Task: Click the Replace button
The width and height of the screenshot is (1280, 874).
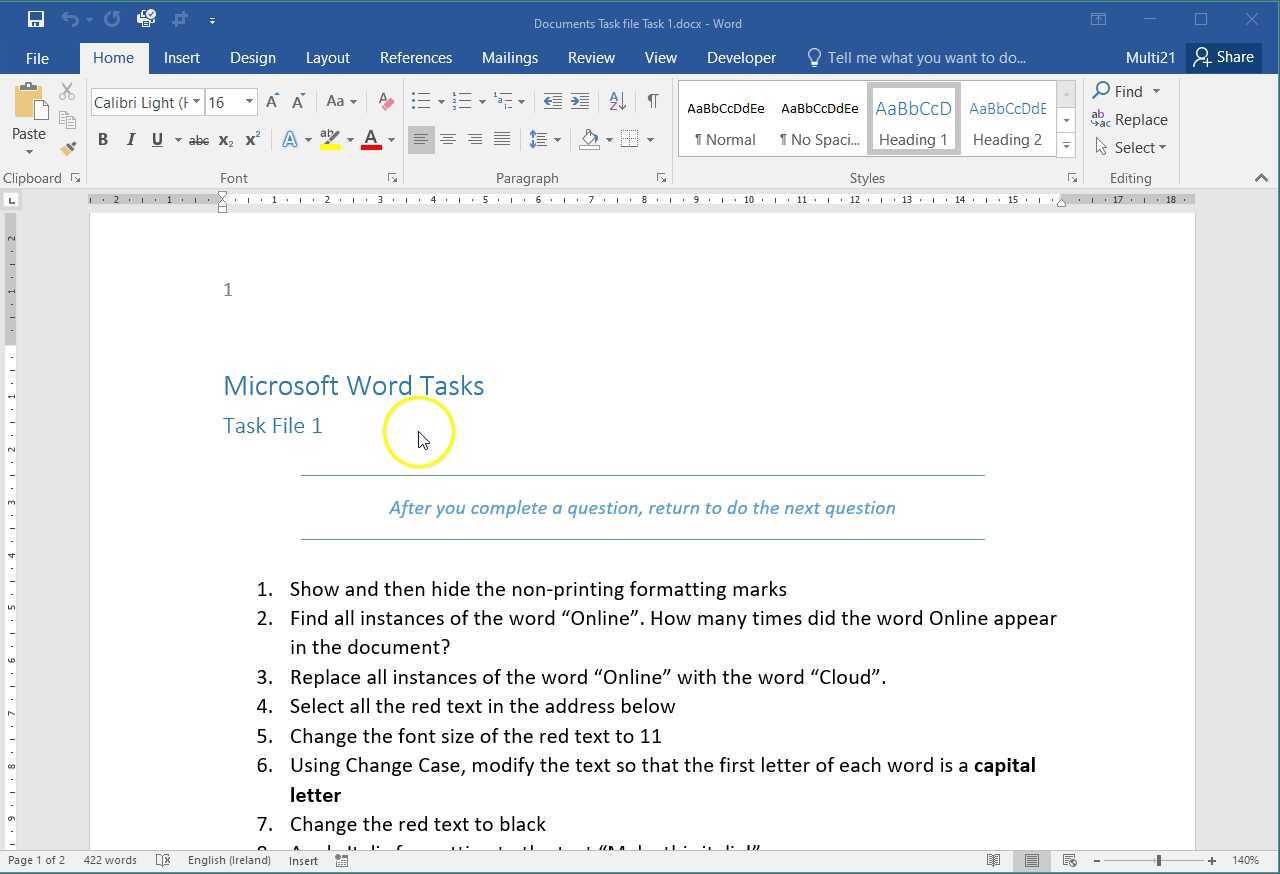Action: pyautogui.click(x=1130, y=120)
